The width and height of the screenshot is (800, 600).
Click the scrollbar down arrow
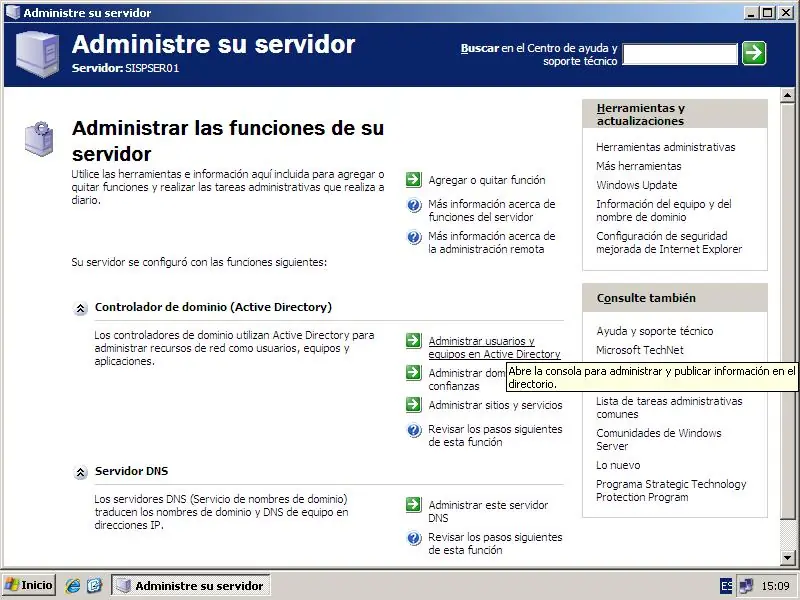pyautogui.click(x=787, y=558)
